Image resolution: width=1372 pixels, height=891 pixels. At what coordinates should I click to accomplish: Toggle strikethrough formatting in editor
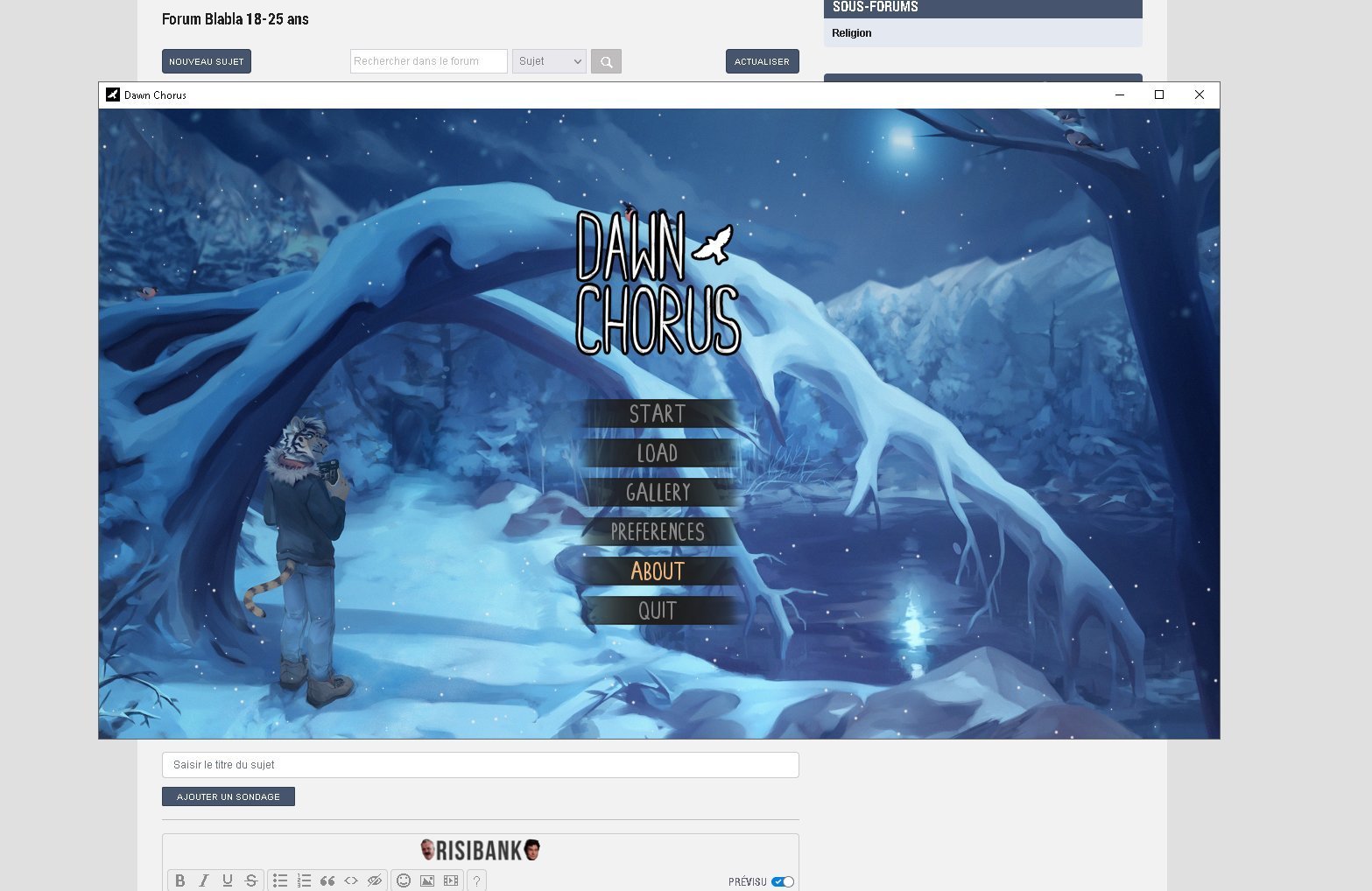(250, 880)
